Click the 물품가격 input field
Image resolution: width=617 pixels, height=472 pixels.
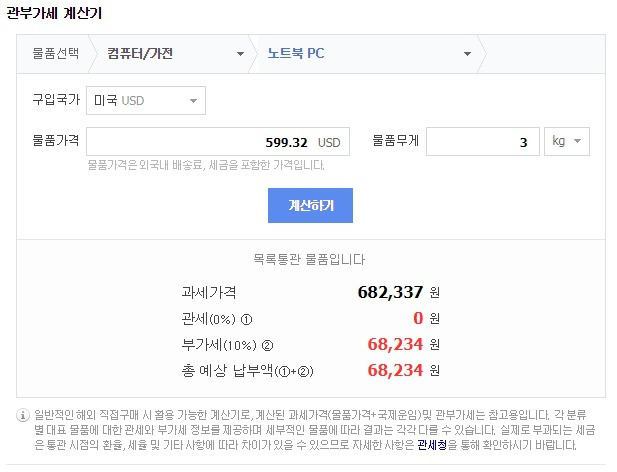[x=218, y=142]
